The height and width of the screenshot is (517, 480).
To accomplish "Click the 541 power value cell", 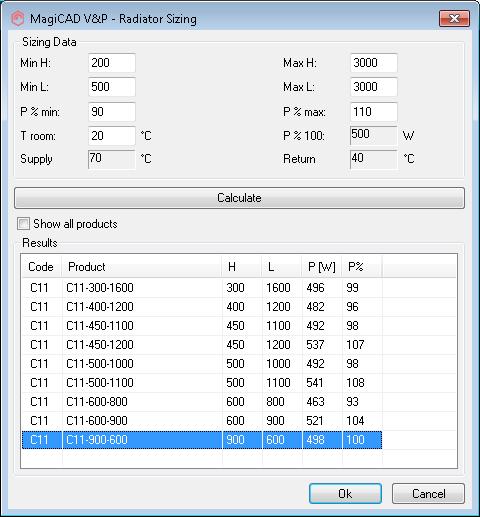I will pos(322,383).
